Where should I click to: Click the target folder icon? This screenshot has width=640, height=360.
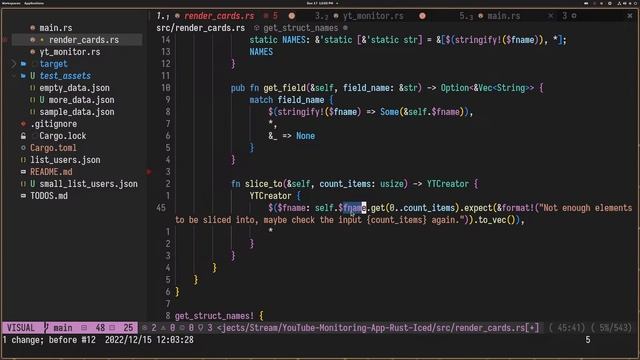pos(23,64)
